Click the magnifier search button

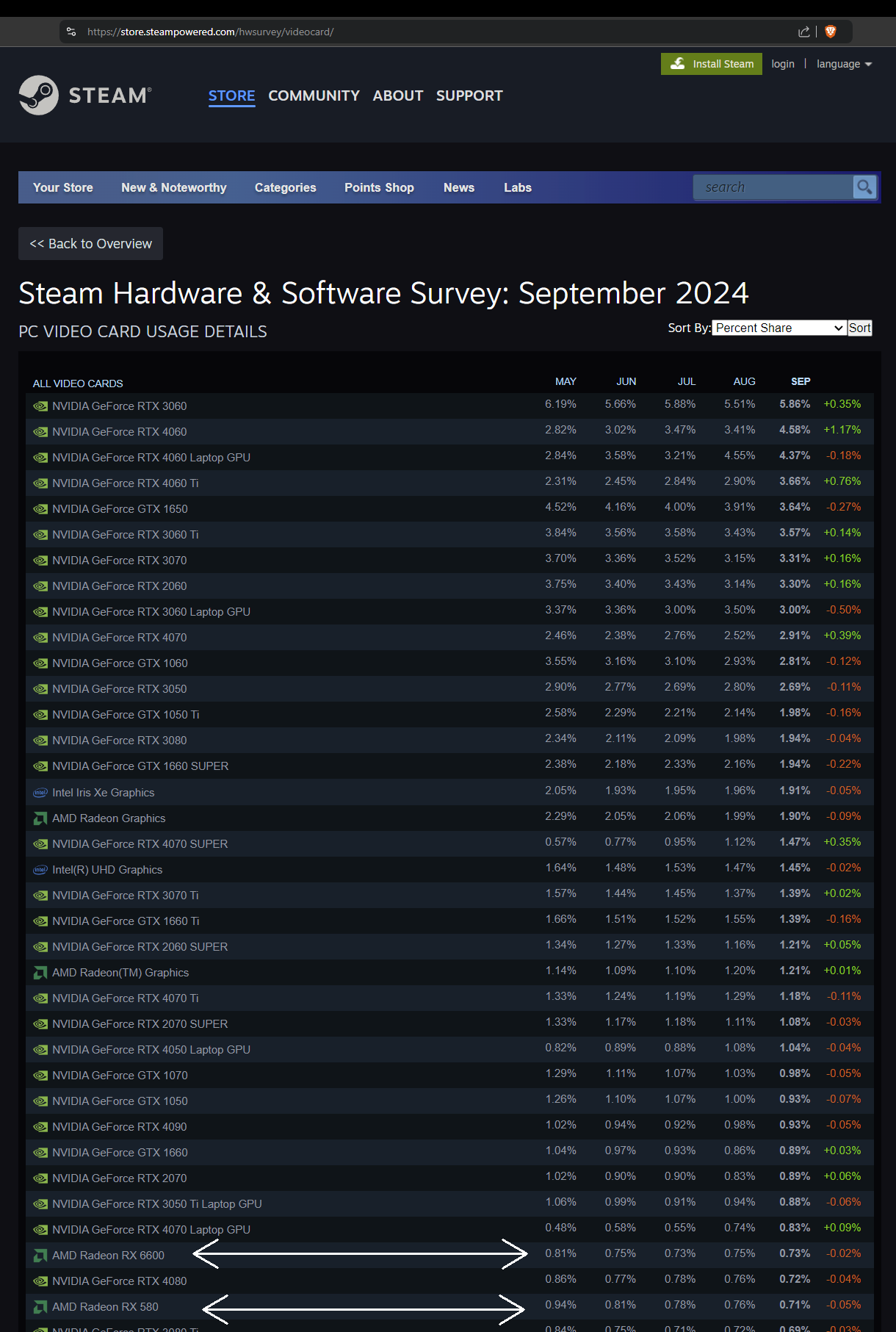864,187
